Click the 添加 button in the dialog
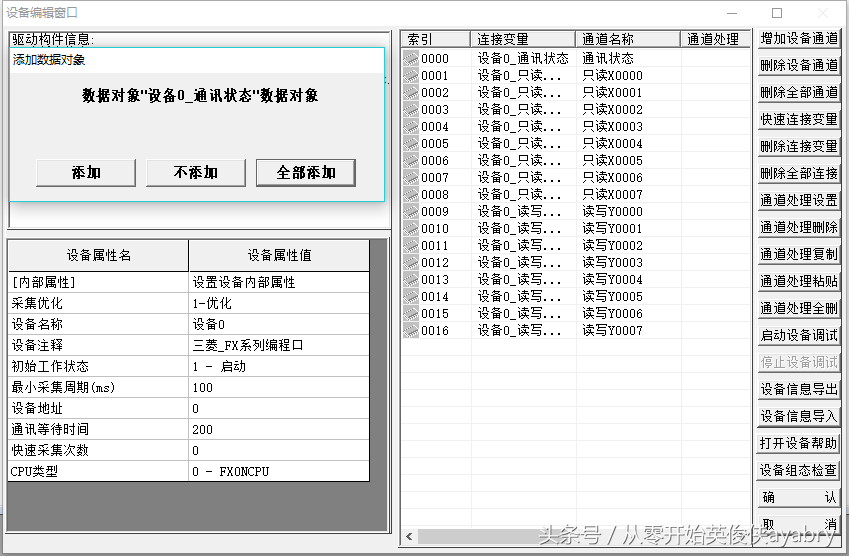Image resolution: width=849 pixels, height=556 pixels. pos(86,172)
